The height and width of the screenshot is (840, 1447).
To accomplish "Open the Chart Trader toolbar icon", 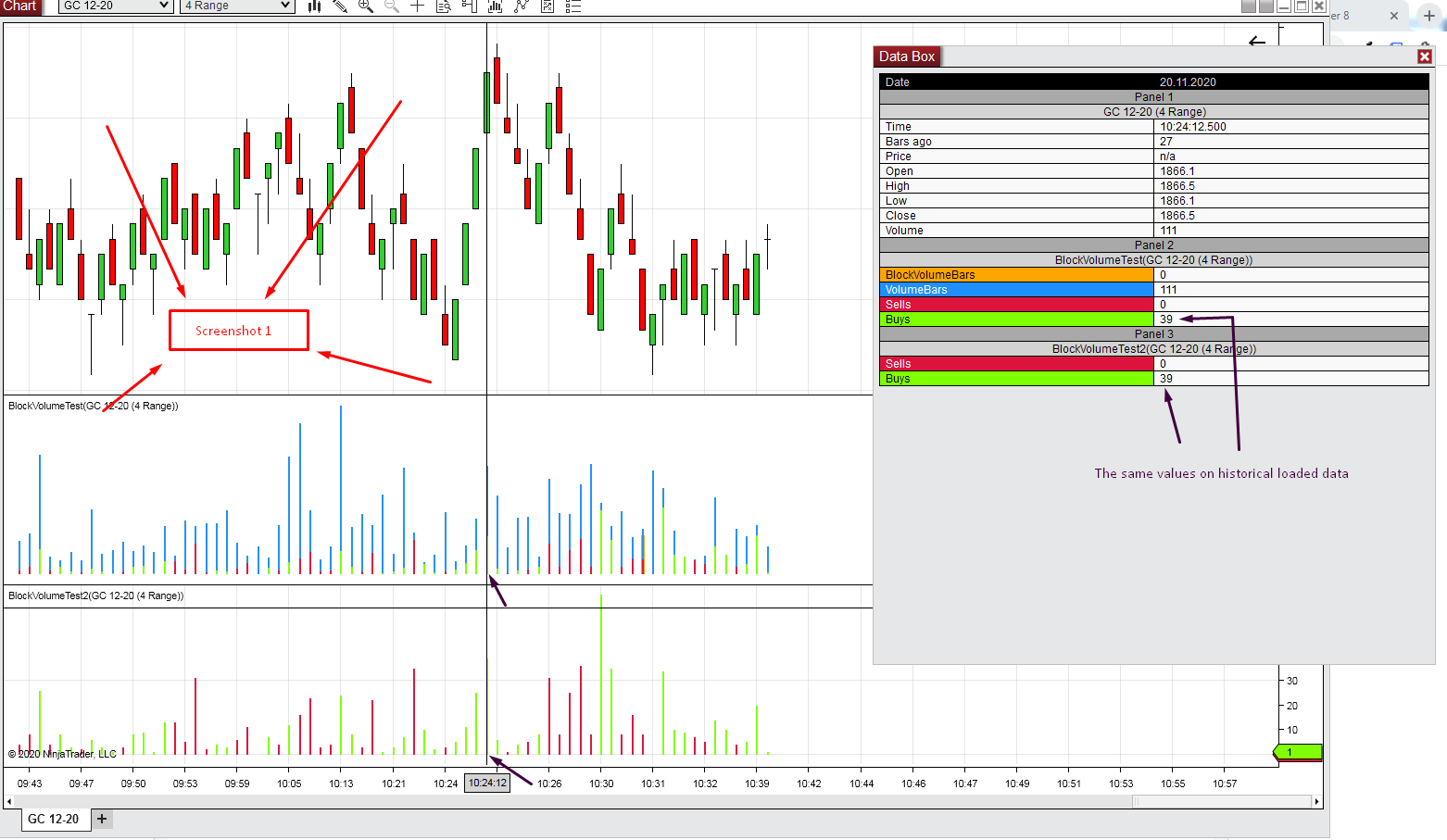I will [470, 6].
